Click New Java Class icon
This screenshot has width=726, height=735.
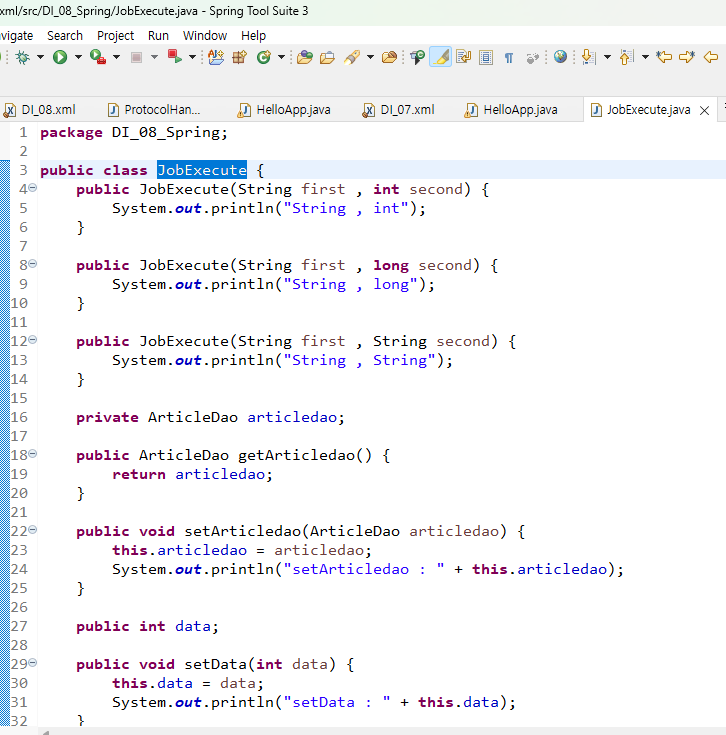click(264, 57)
